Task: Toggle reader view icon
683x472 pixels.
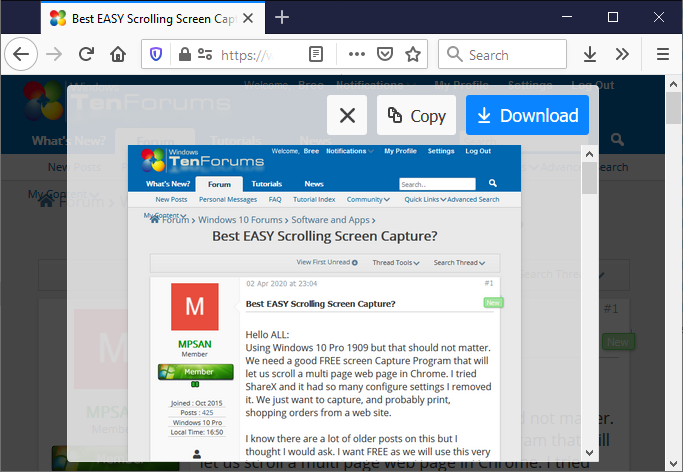Action: (315, 54)
